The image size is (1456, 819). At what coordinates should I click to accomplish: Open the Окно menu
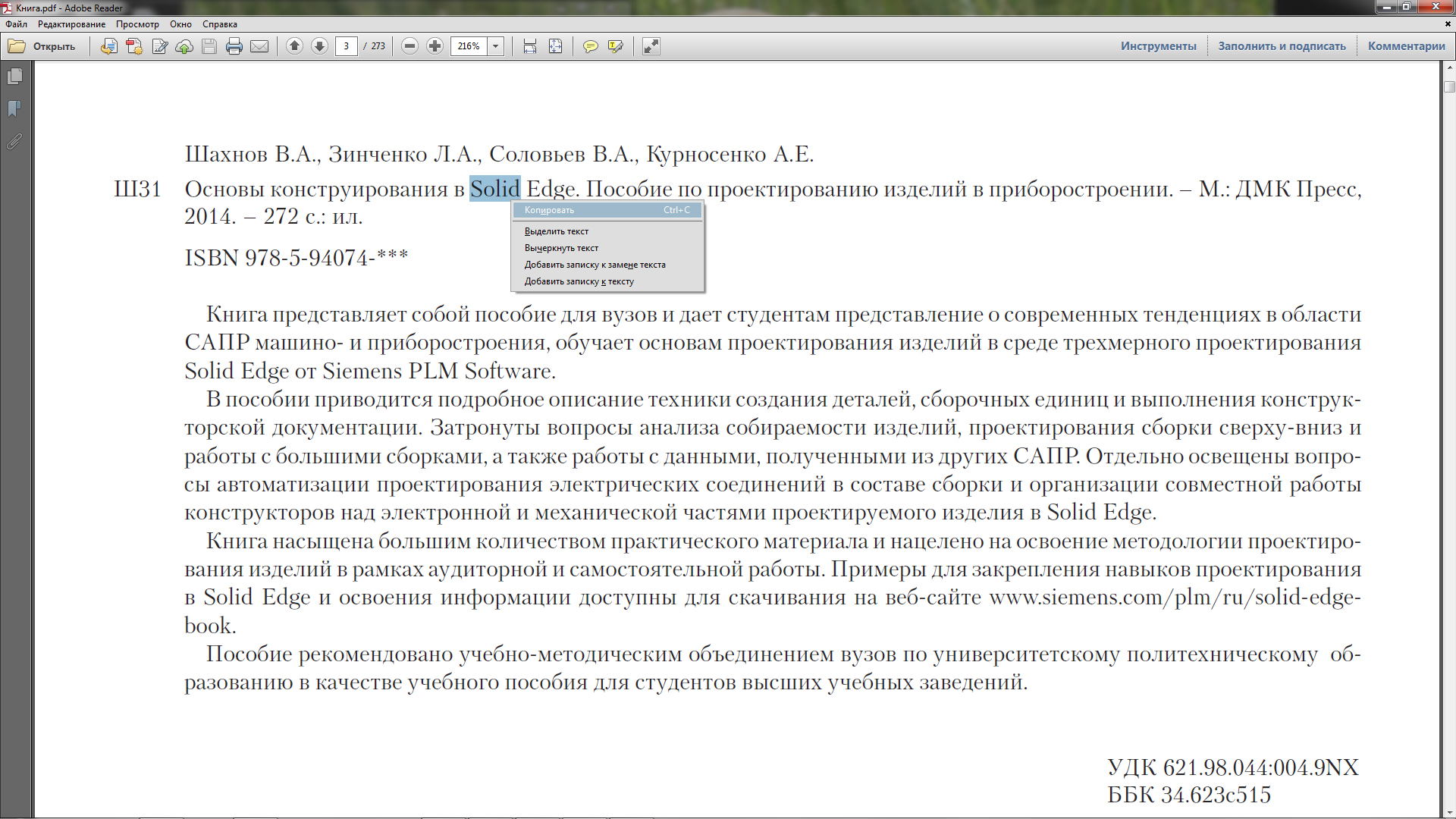coord(180,24)
